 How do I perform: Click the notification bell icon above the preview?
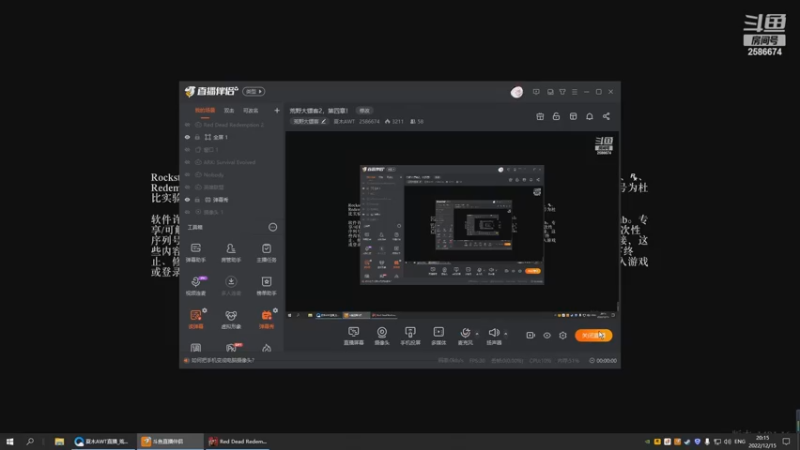tap(589, 116)
